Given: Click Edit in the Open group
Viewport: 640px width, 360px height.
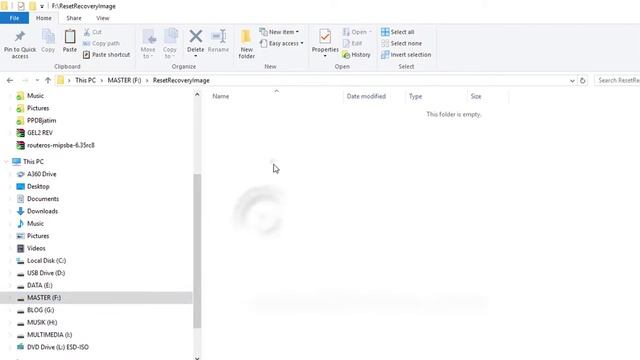Looking at the screenshot, I should click(x=352, y=43).
